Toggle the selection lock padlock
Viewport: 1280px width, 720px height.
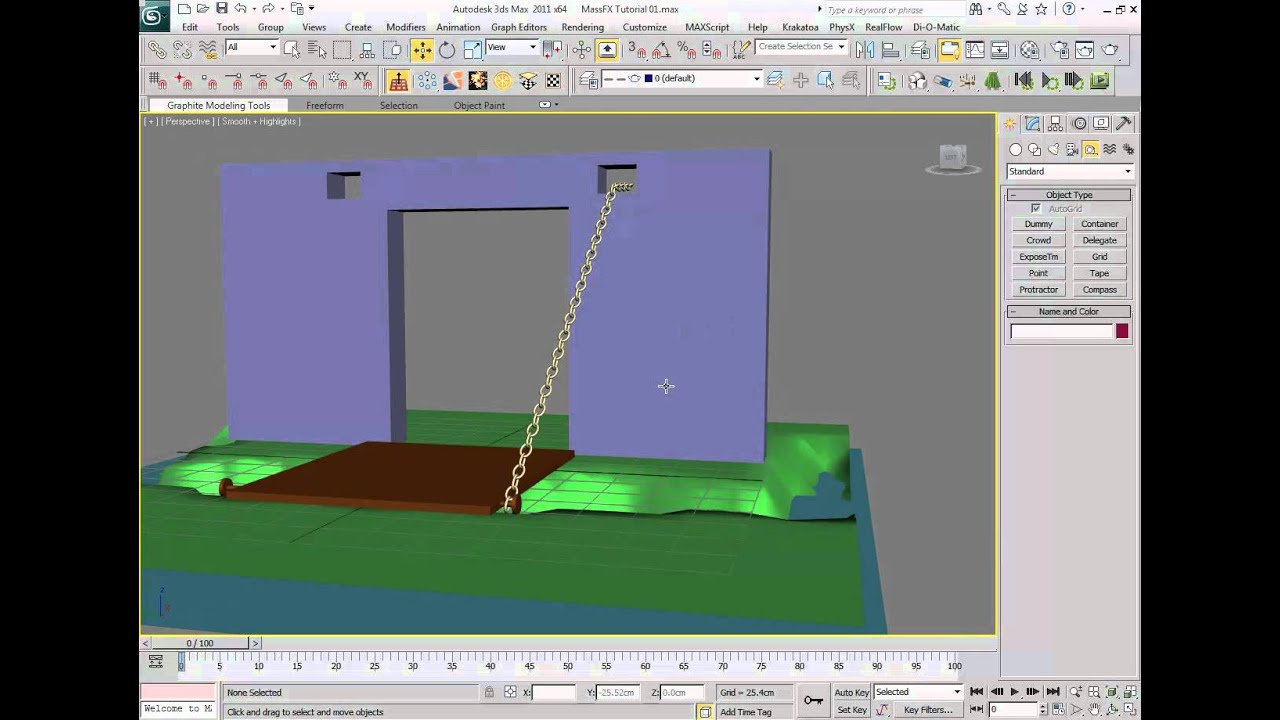point(489,692)
